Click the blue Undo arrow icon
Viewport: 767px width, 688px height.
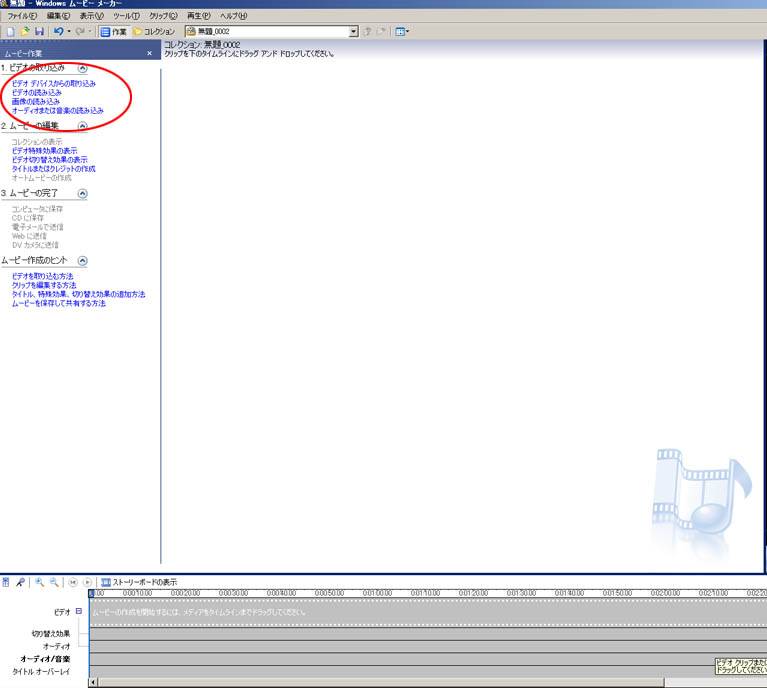pyautogui.click(x=59, y=31)
